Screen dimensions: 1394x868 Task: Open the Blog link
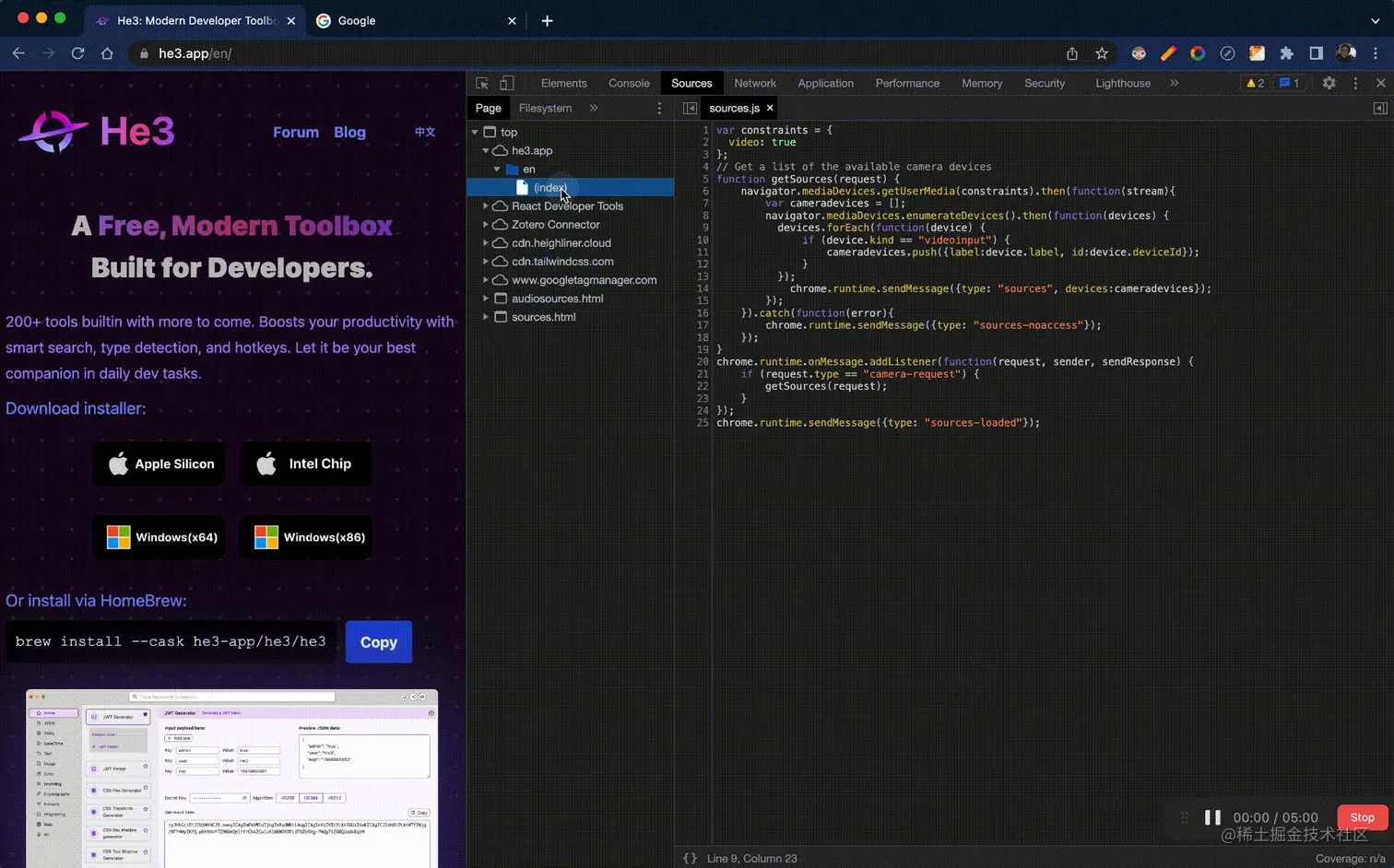[x=349, y=132]
